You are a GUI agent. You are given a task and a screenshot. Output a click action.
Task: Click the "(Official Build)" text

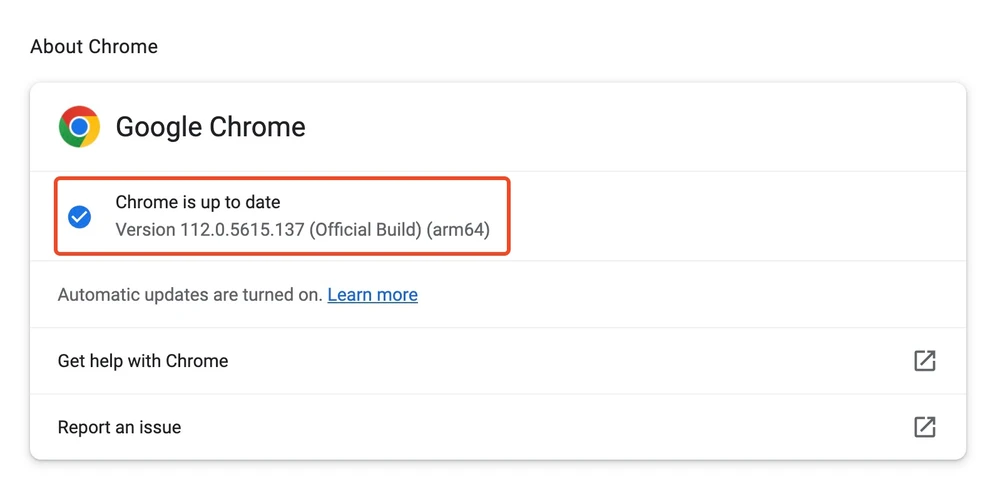365,230
